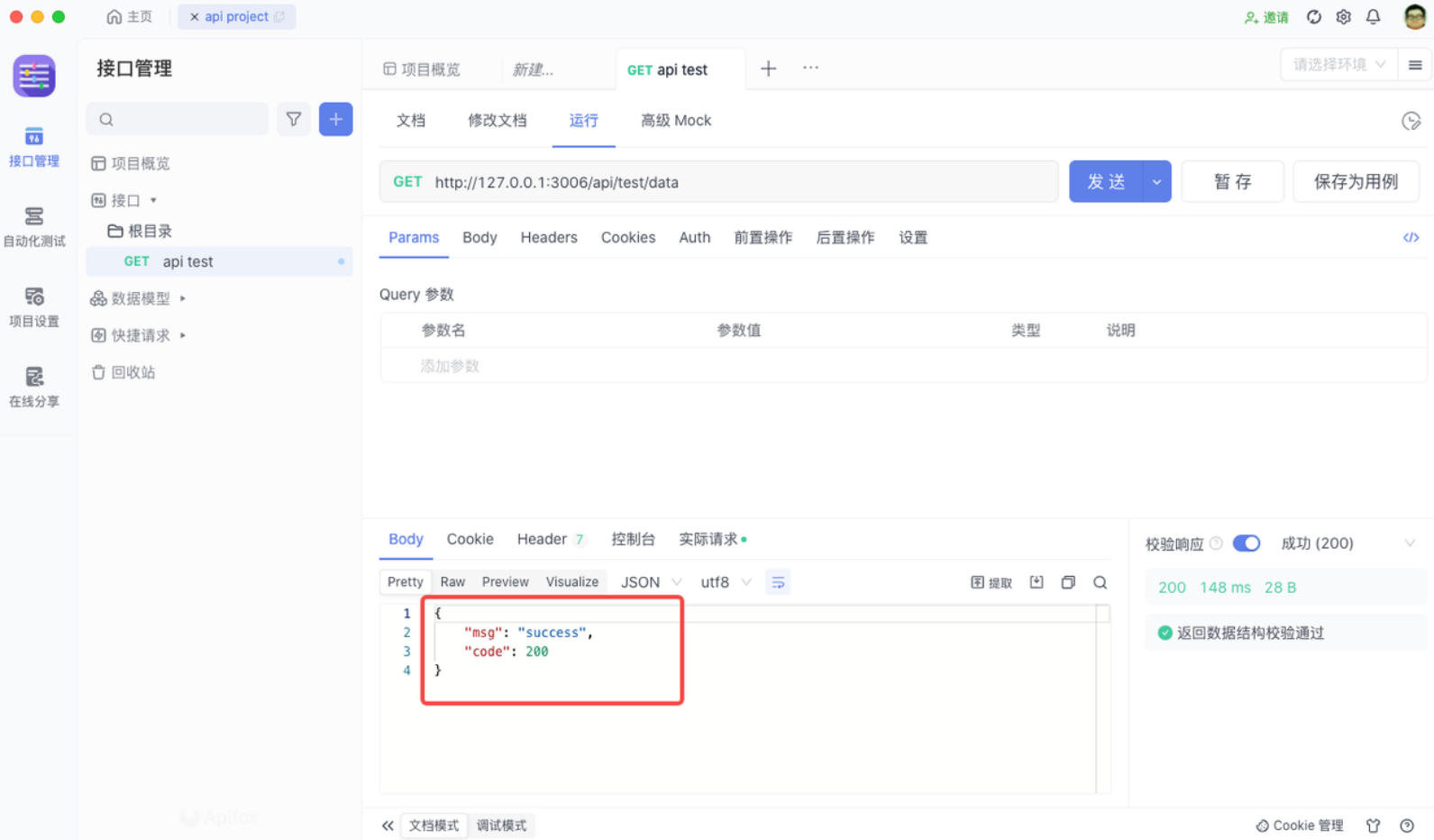The image size is (1434, 840).
Task: Open the JSON format dropdown
Action: coord(650,582)
